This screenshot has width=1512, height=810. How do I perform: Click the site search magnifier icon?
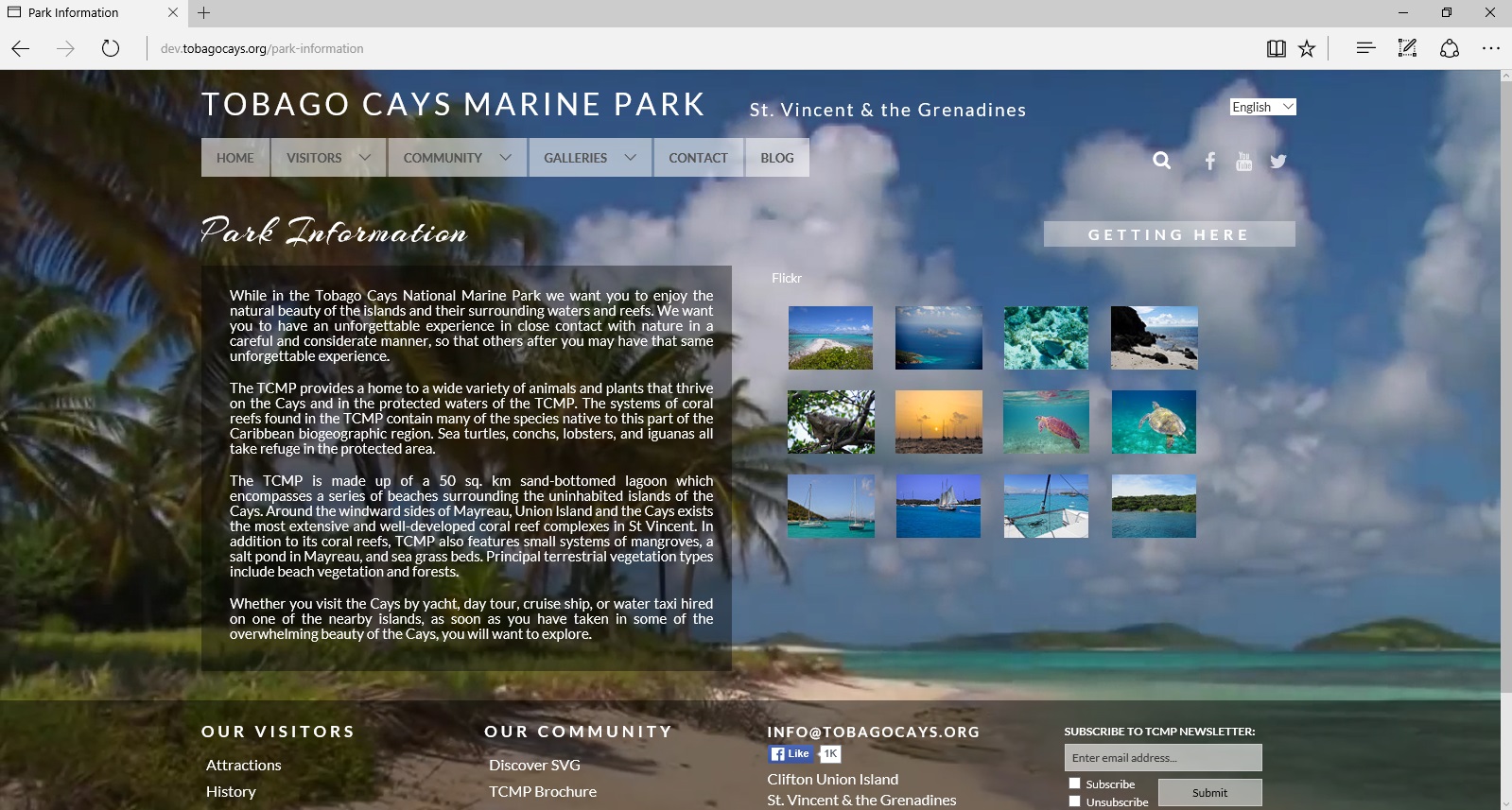click(1162, 161)
